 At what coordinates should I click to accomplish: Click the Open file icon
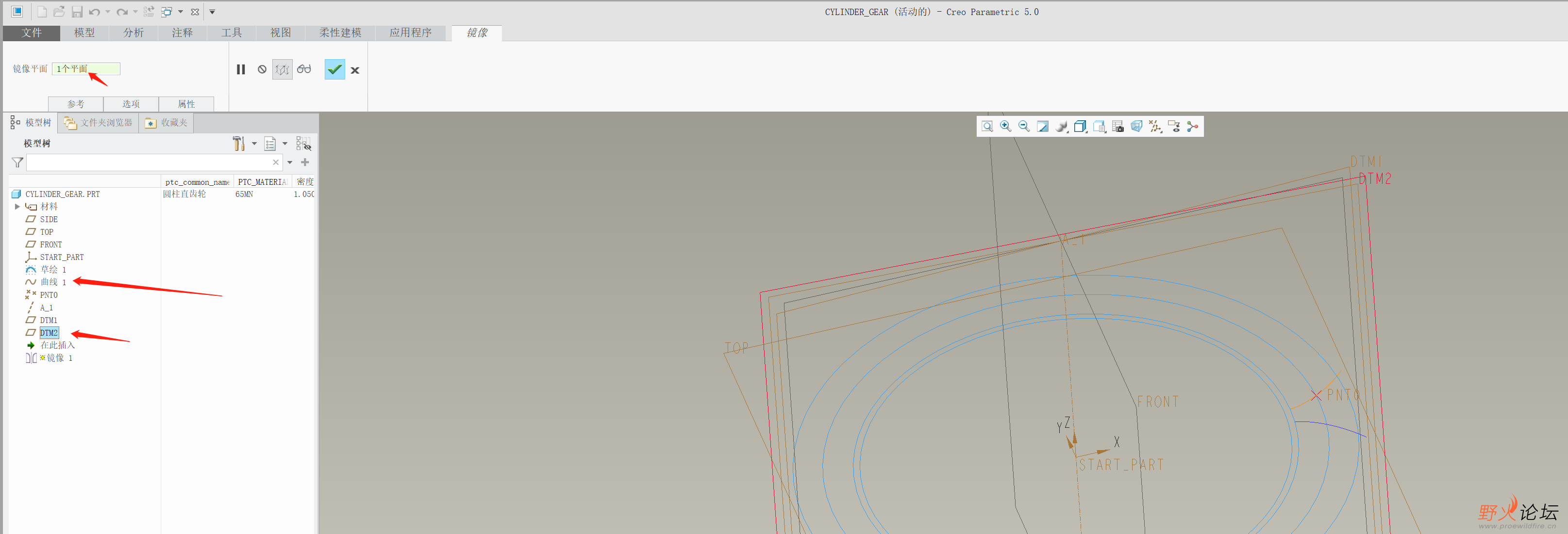click(59, 12)
